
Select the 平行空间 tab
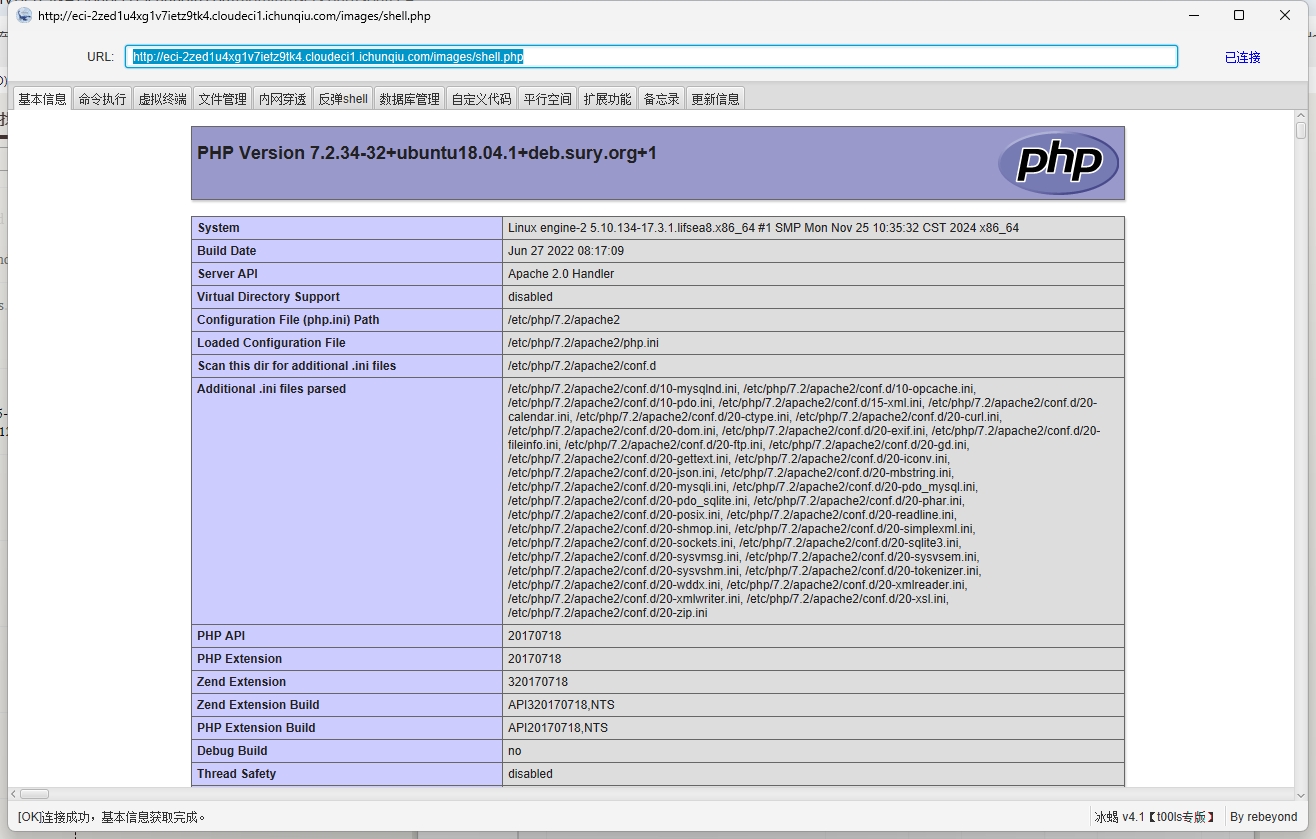coord(547,99)
